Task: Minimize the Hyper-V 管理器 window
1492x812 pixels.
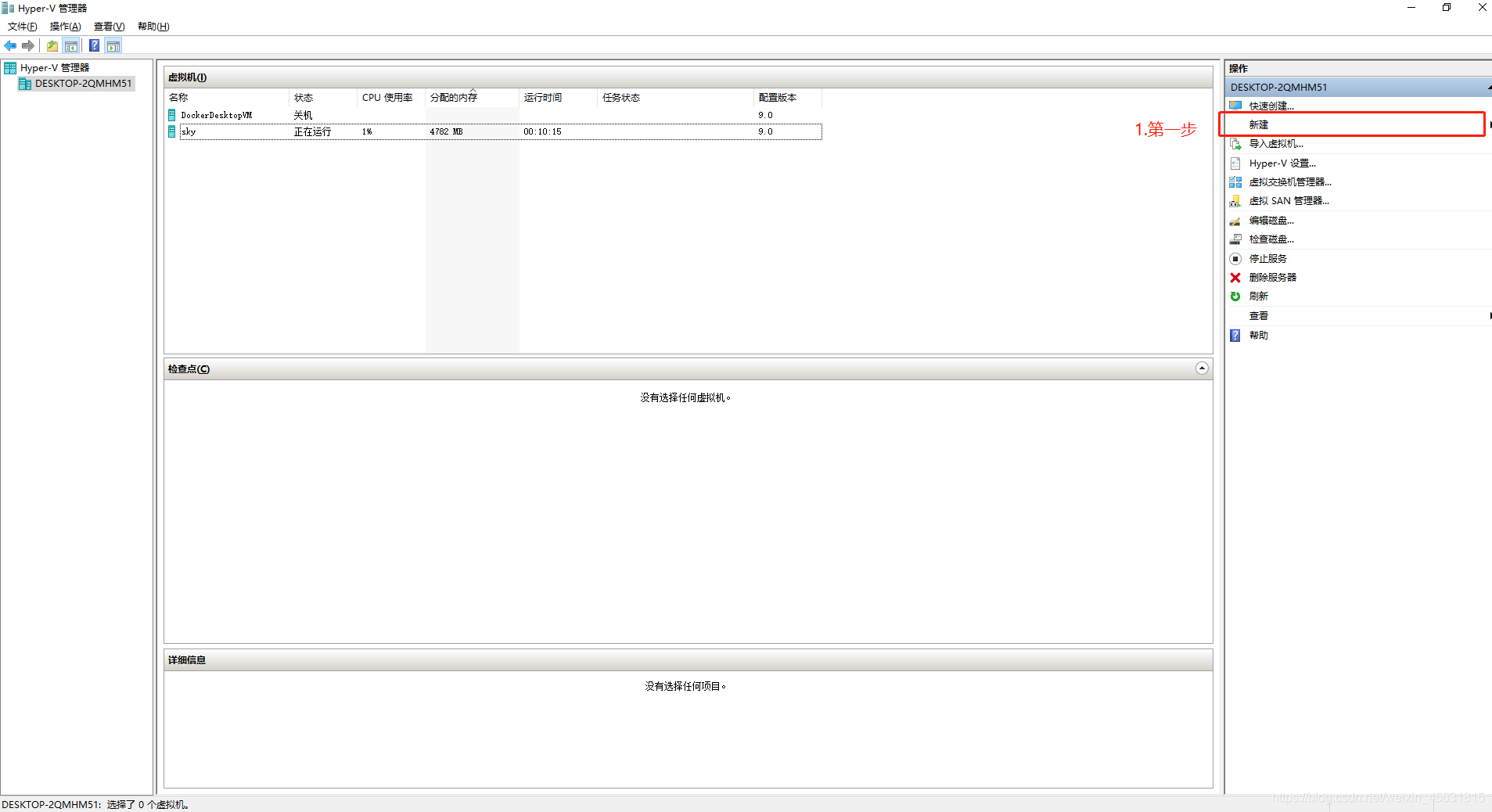Action: [1411, 8]
